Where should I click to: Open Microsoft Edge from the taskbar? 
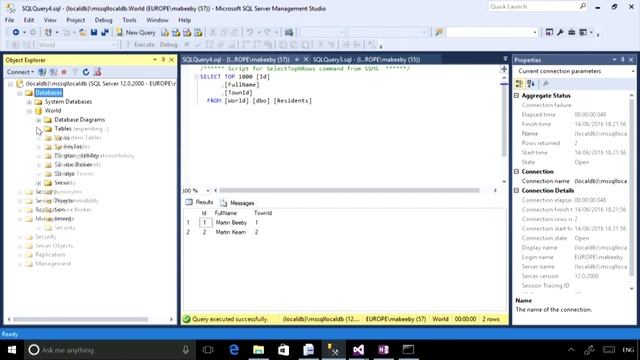click(234, 350)
